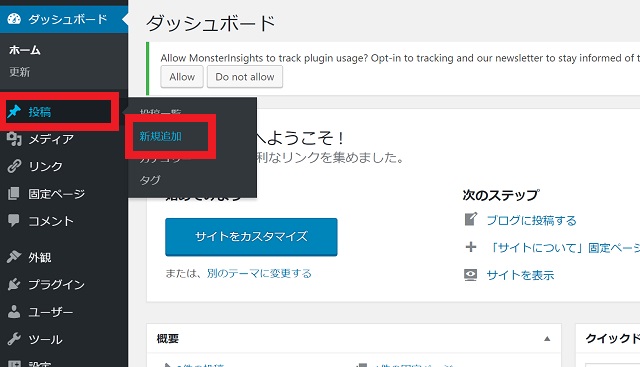This screenshot has width=640, height=367.
Task: Click the Users person icon
Action: [14, 311]
